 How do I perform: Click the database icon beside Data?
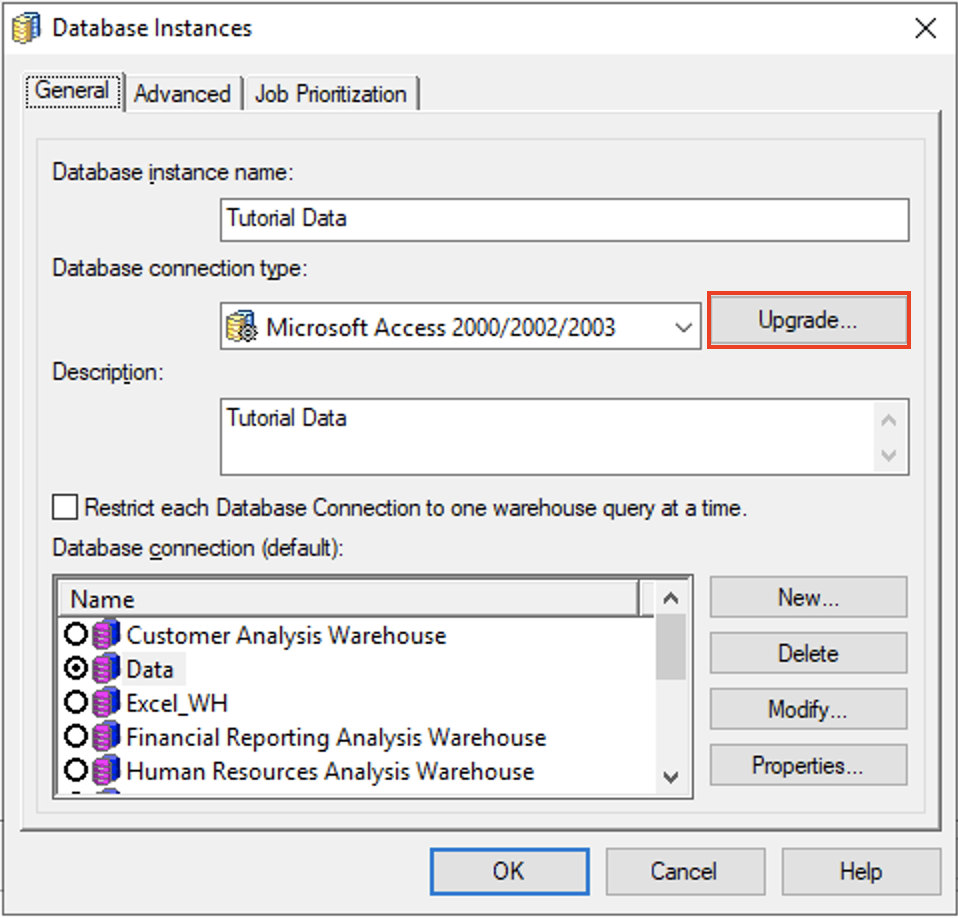103,668
